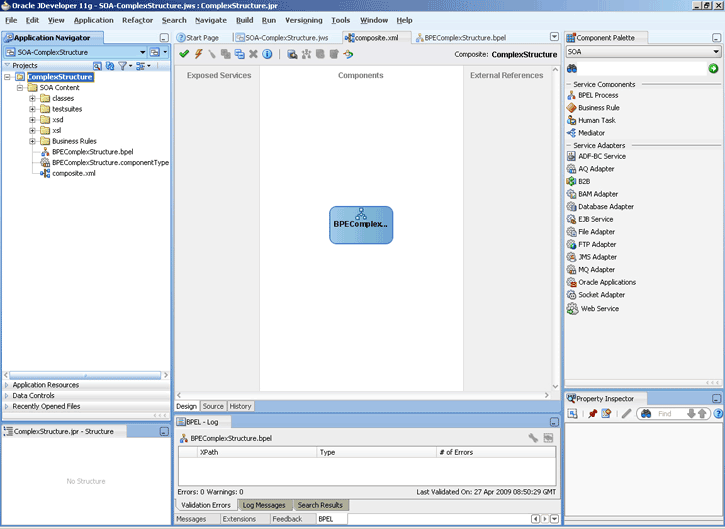
Task: Collapse the SOA Content node
Action: 20,88
